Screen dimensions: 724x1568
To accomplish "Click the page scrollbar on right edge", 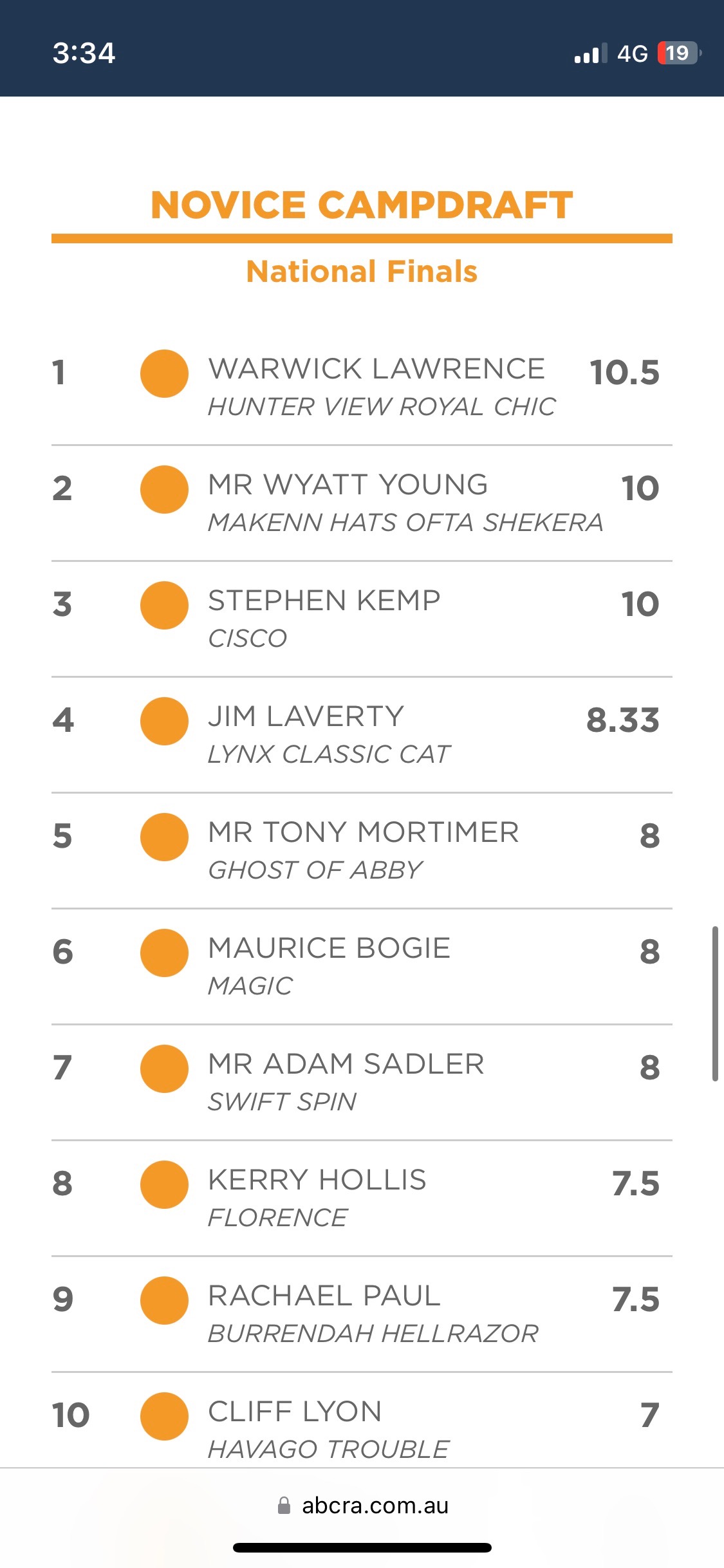I will coord(714,1003).
